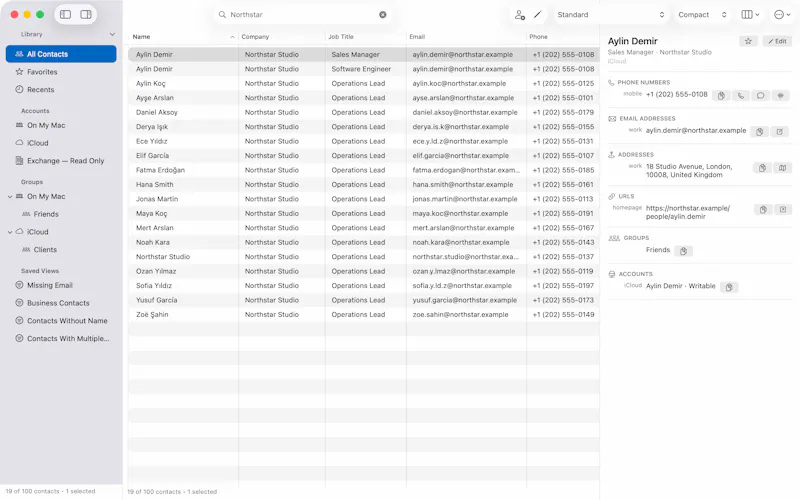Click phone +1 (202) 555-0149 cell
800x500 pixels.
click(563, 315)
